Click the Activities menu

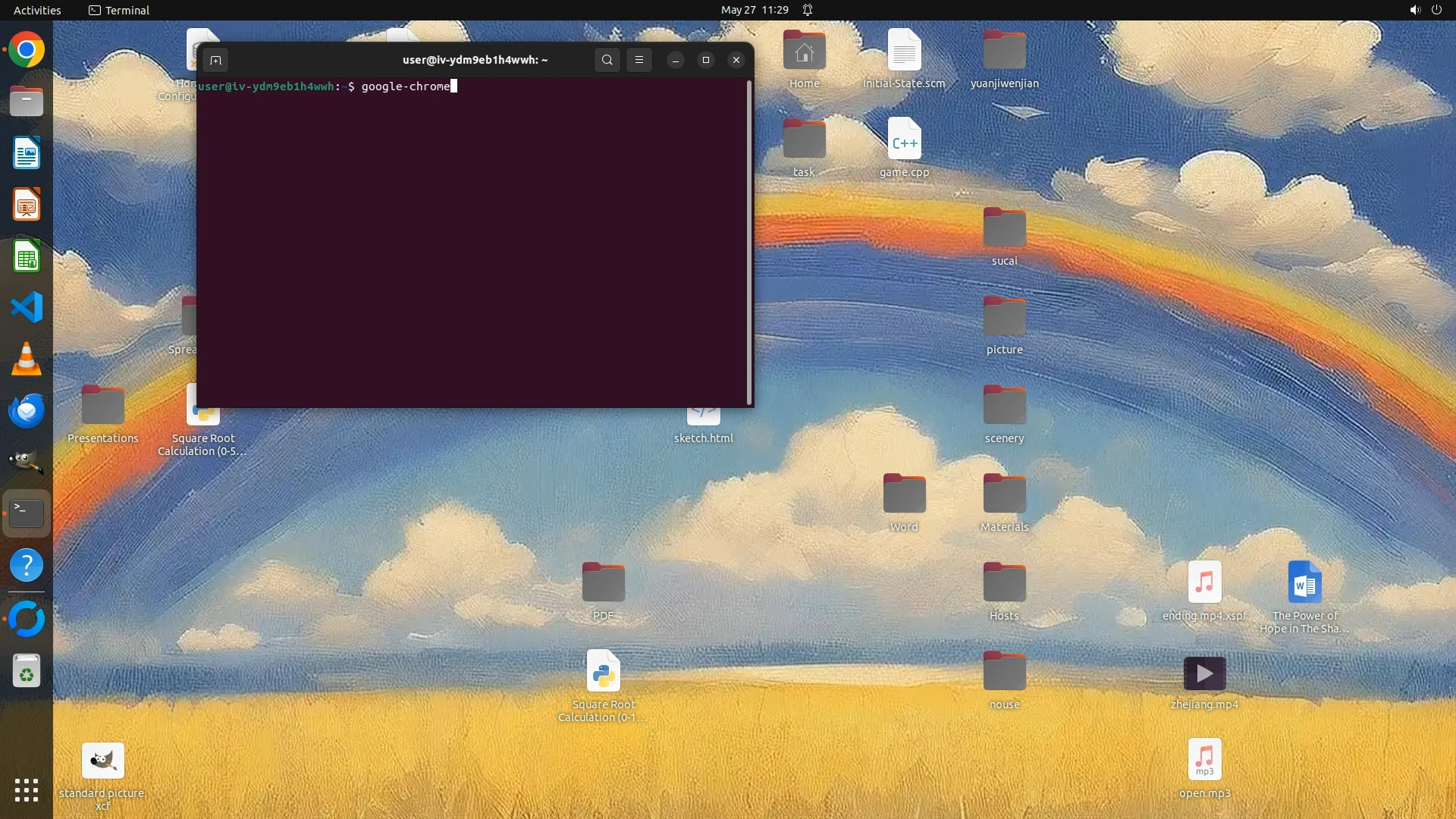(37, 10)
